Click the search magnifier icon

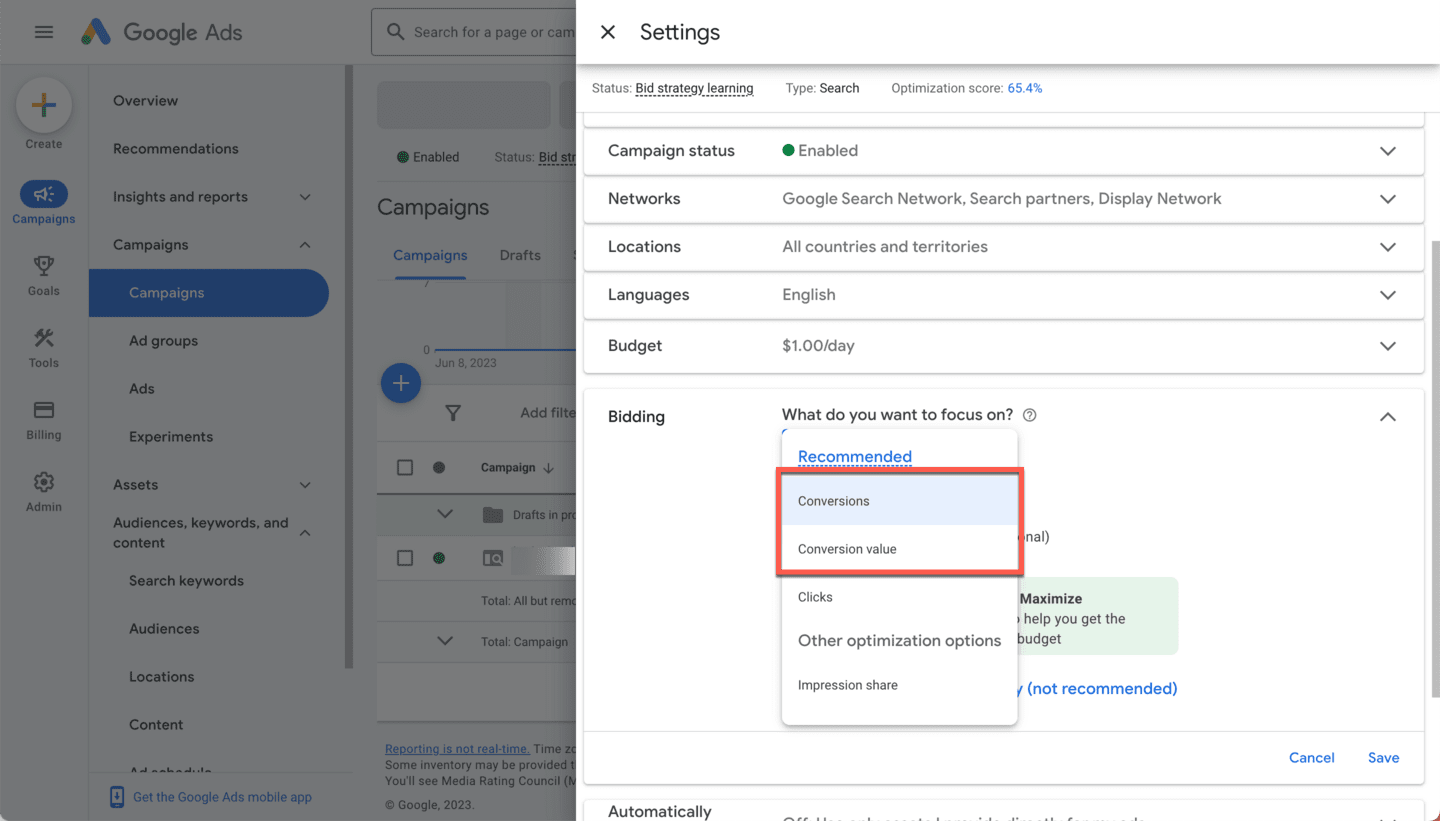tap(396, 32)
